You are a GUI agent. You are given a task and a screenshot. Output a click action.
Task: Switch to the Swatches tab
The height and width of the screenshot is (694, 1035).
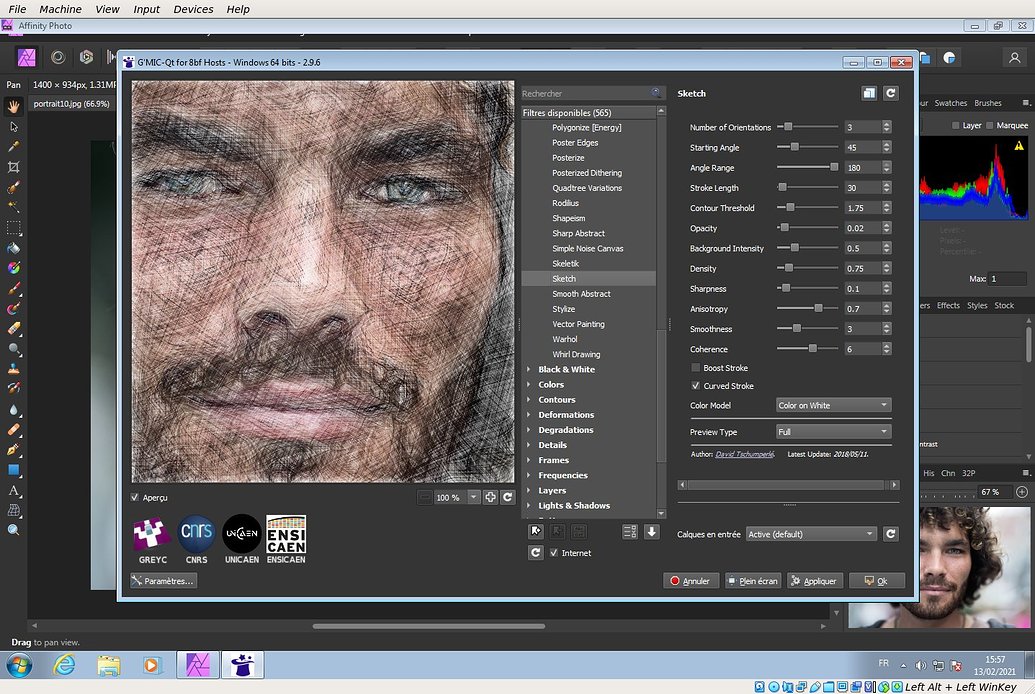950,102
